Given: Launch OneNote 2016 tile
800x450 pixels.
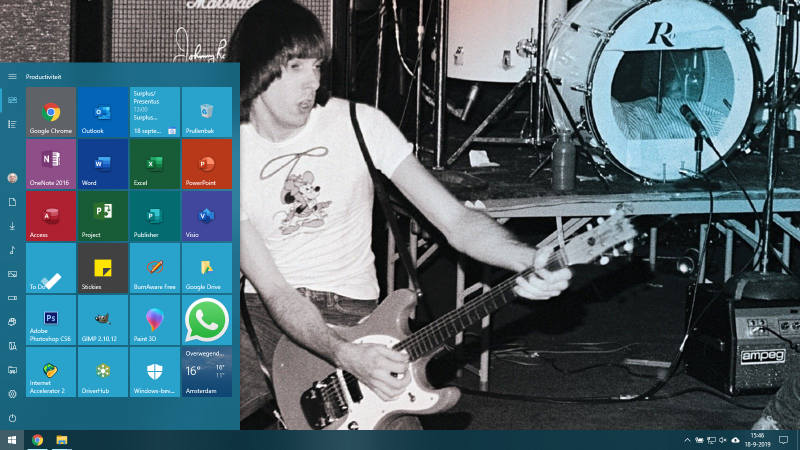Looking at the screenshot, I should [51, 164].
